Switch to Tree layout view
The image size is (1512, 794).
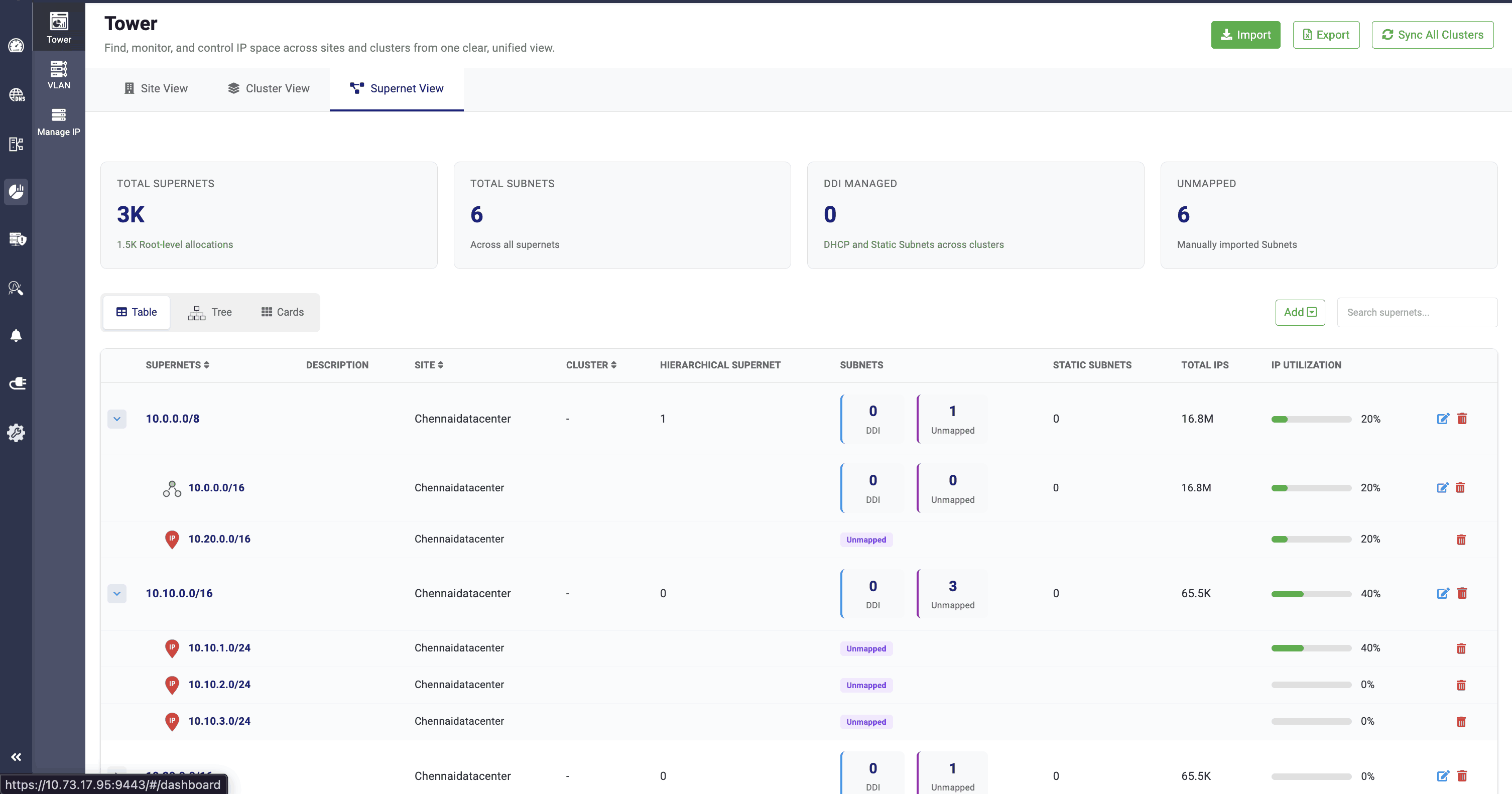pyautogui.click(x=209, y=312)
